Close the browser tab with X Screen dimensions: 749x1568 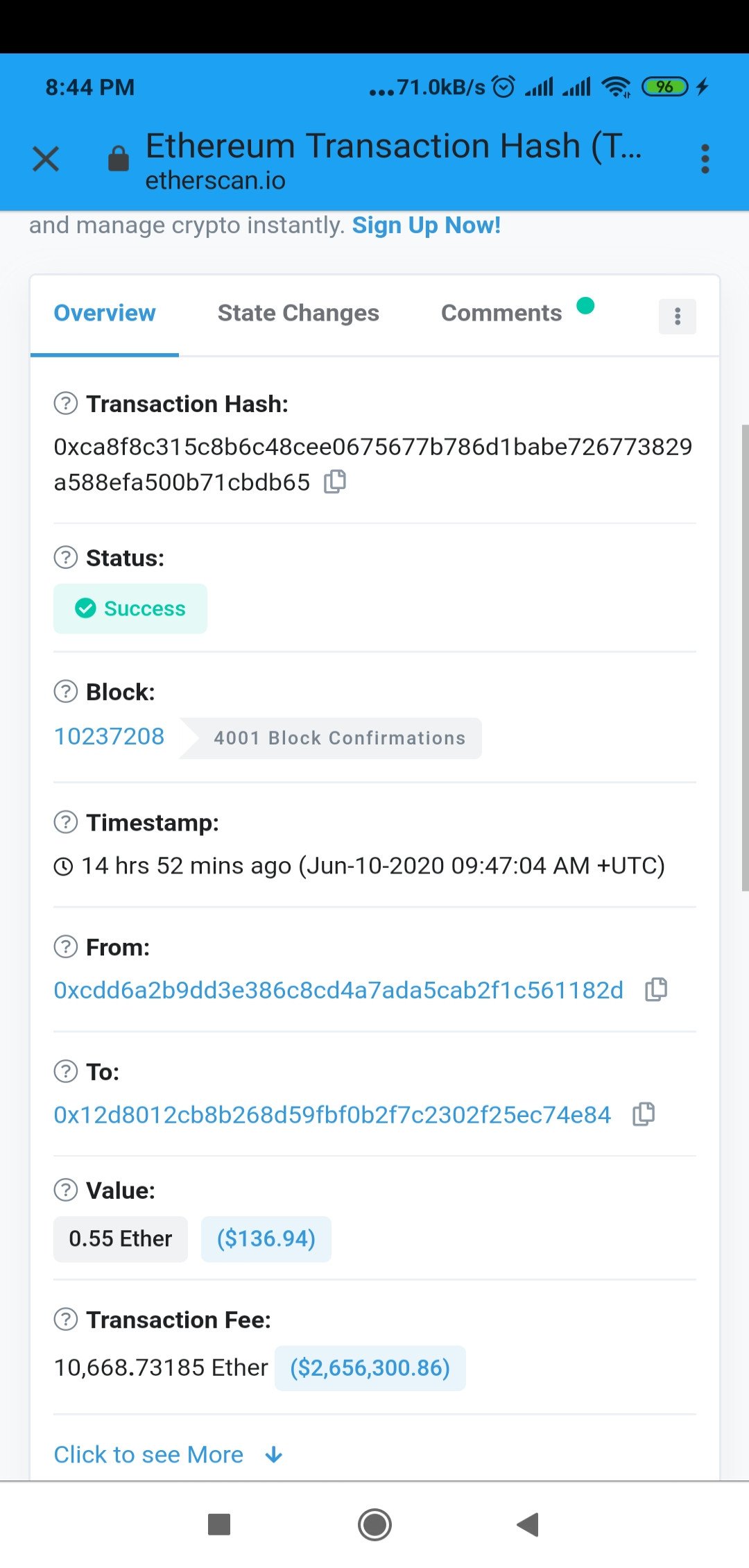[46, 159]
